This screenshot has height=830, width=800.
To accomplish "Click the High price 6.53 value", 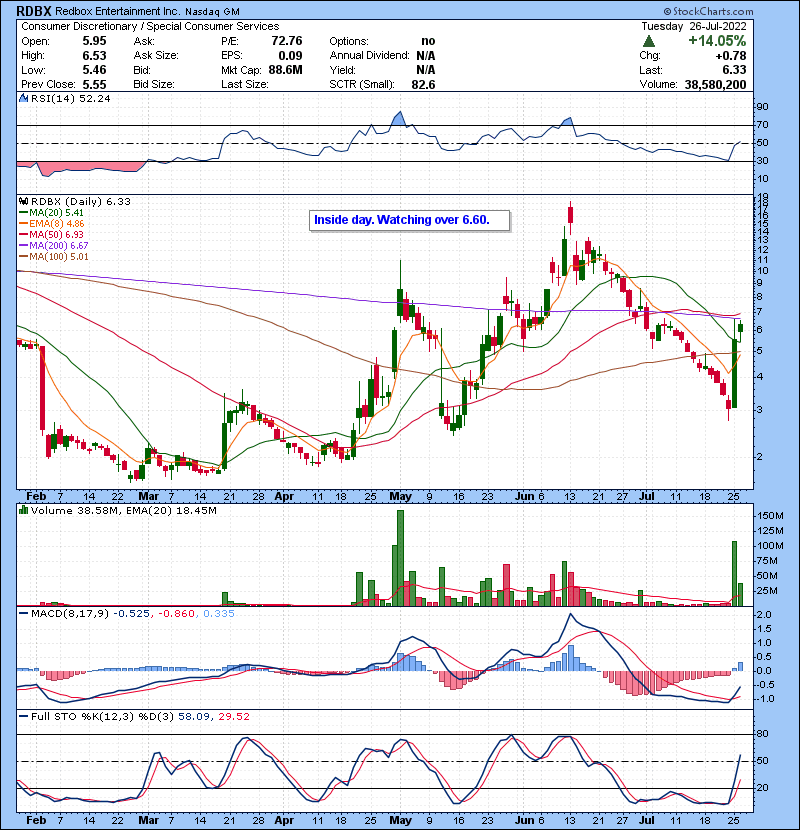I will click(94, 56).
